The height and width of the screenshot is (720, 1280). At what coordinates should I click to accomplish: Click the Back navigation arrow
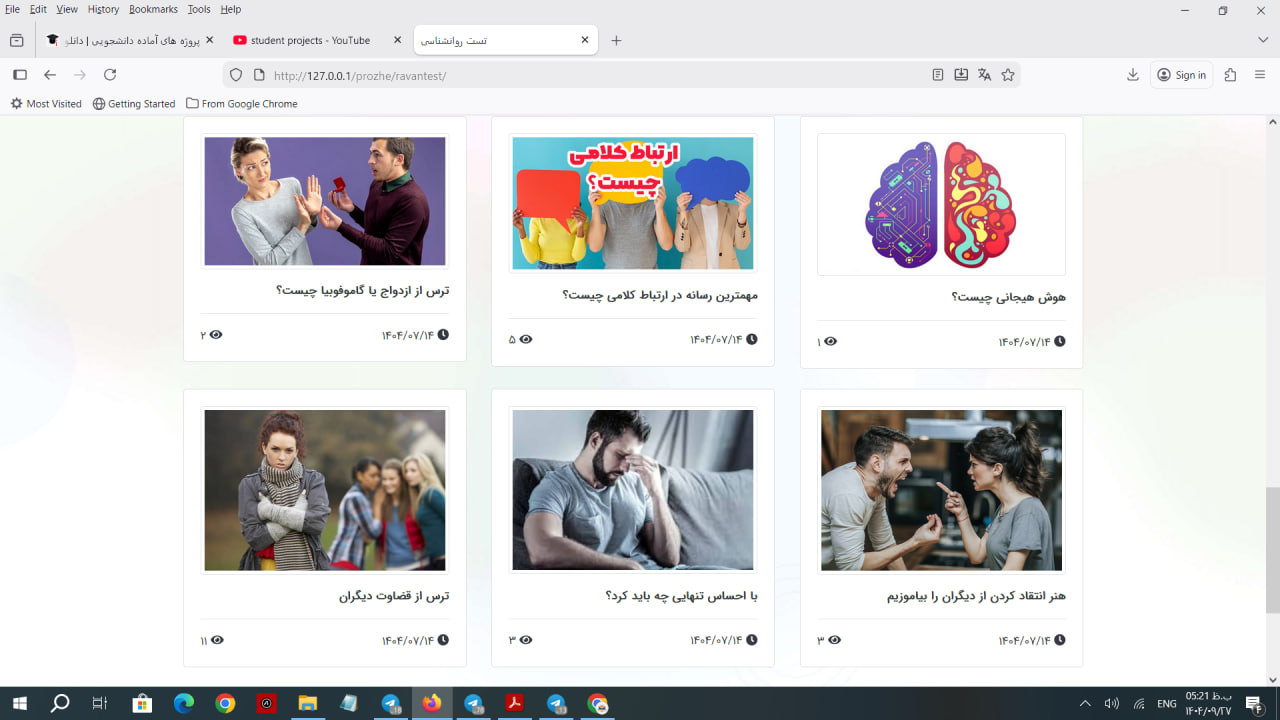(50, 75)
